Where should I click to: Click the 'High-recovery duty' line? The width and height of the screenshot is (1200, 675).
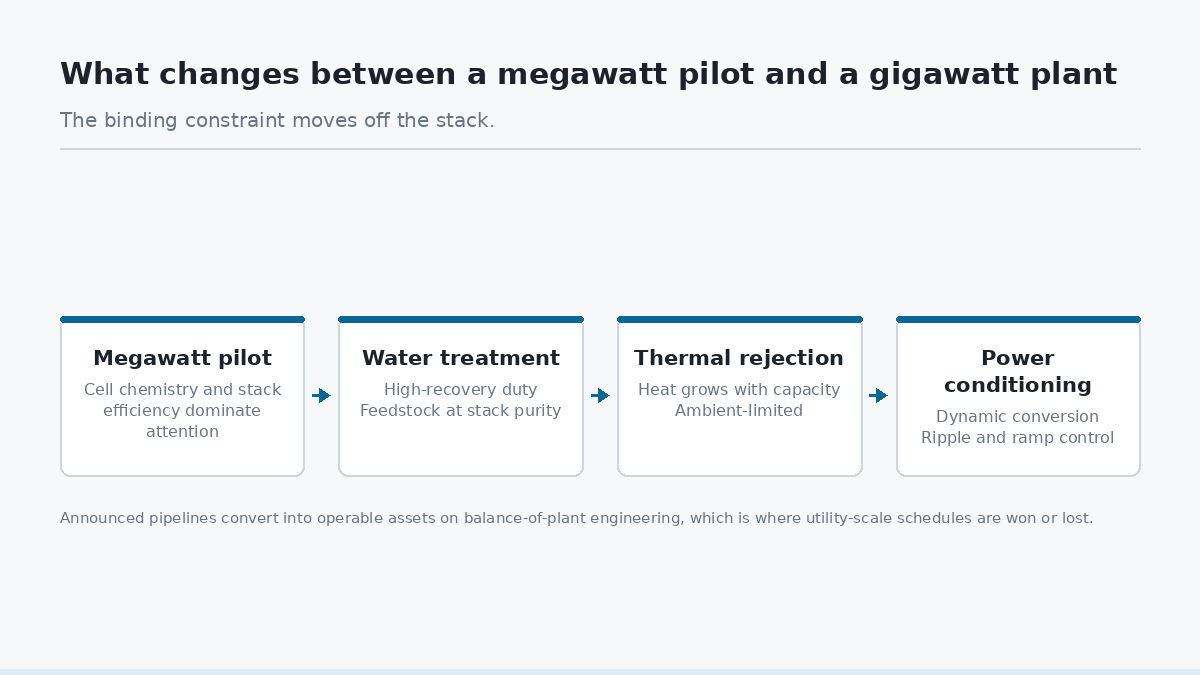point(461,390)
